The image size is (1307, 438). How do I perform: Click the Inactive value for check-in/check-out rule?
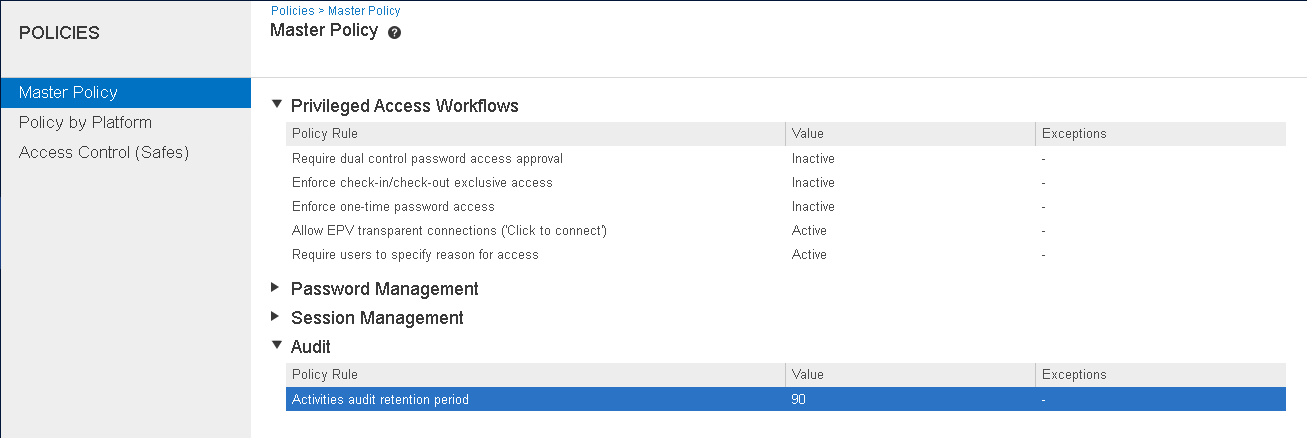813,182
